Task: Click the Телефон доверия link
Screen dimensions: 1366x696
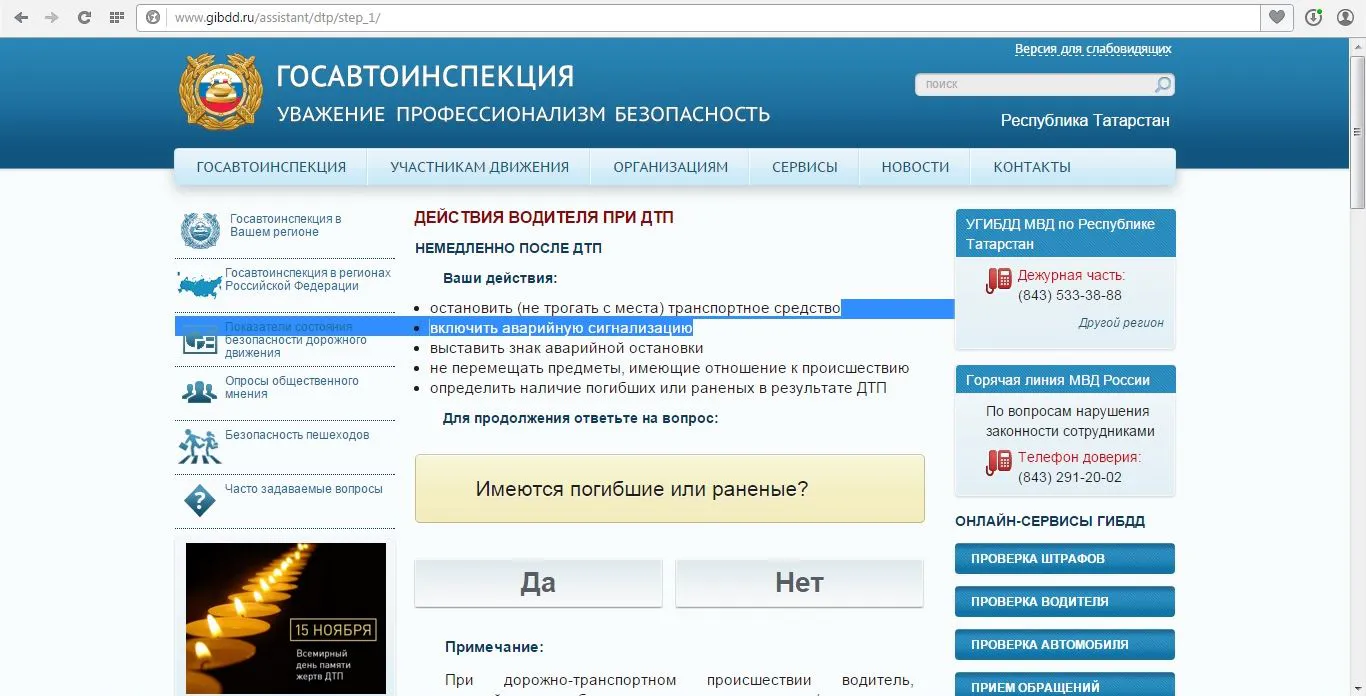Action: [x=1079, y=457]
